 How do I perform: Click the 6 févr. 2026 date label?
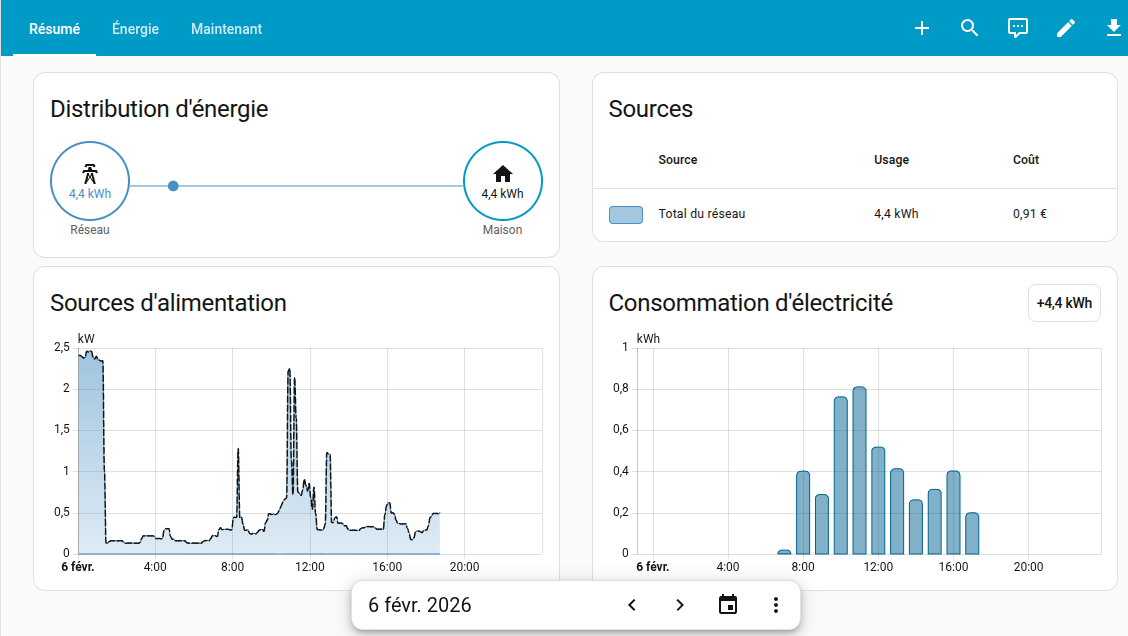tap(420, 605)
